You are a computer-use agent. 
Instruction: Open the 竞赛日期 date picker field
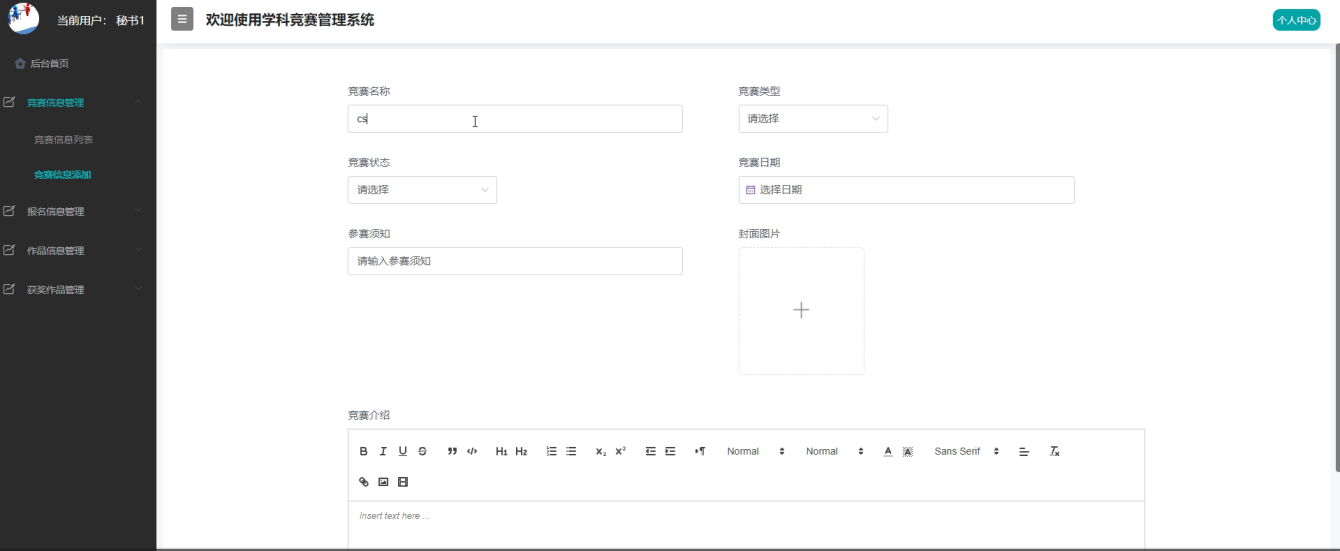point(906,190)
